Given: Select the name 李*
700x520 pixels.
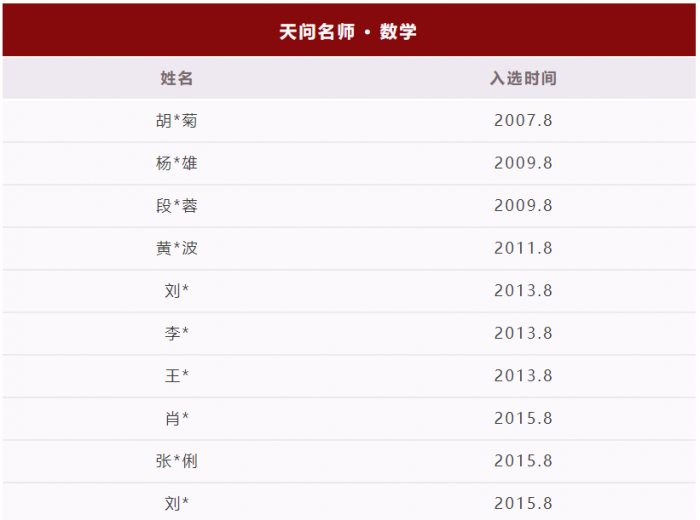Looking at the screenshot, I should click(x=177, y=333).
